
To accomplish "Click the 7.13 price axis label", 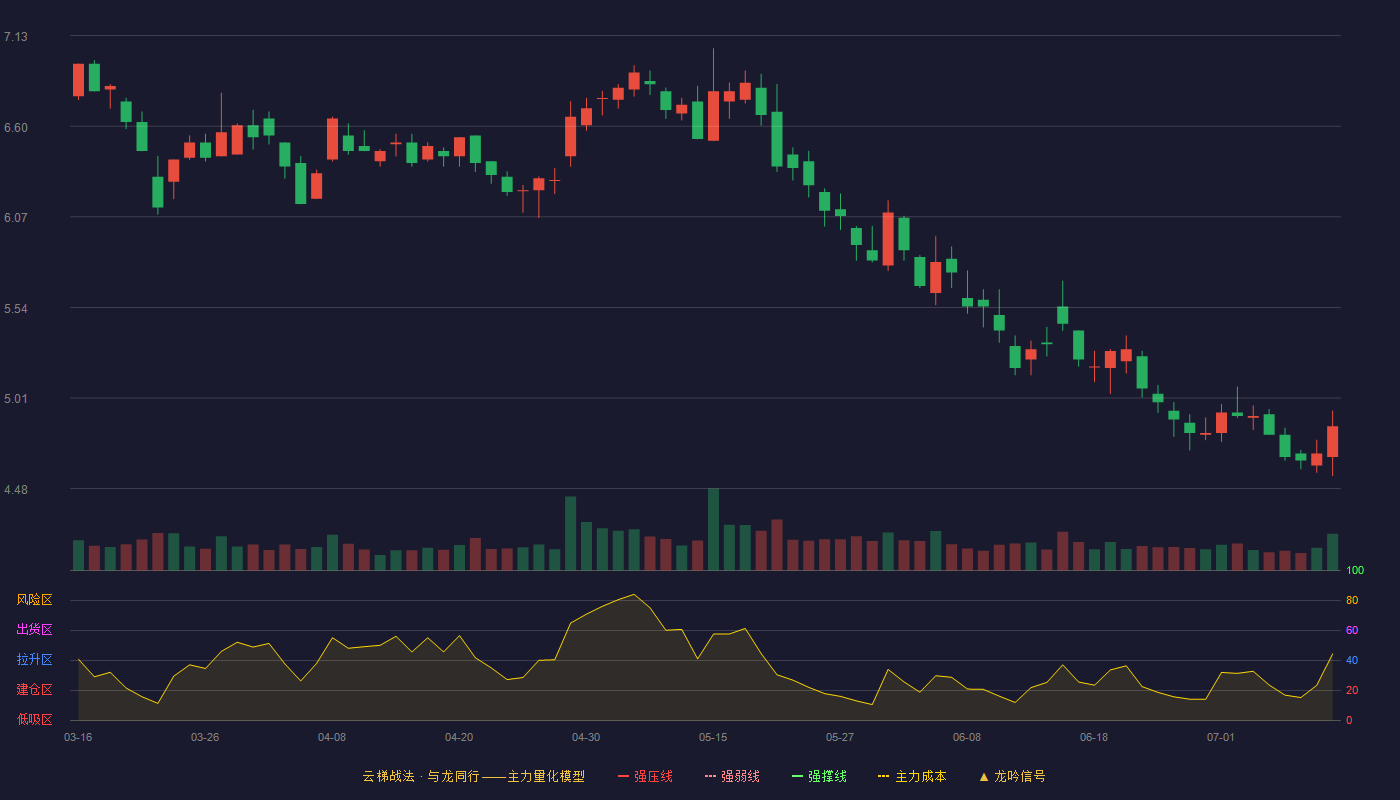I will 16,37.
